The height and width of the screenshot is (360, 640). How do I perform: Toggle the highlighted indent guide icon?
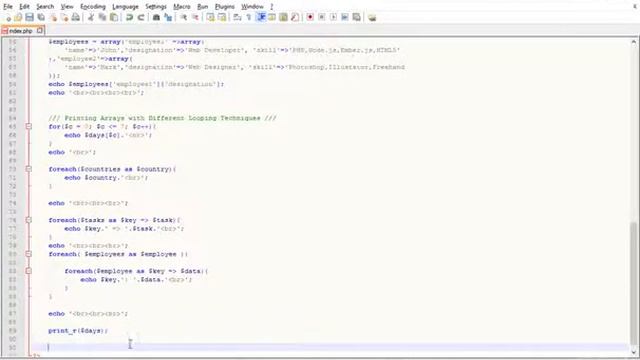tap(261, 17)
